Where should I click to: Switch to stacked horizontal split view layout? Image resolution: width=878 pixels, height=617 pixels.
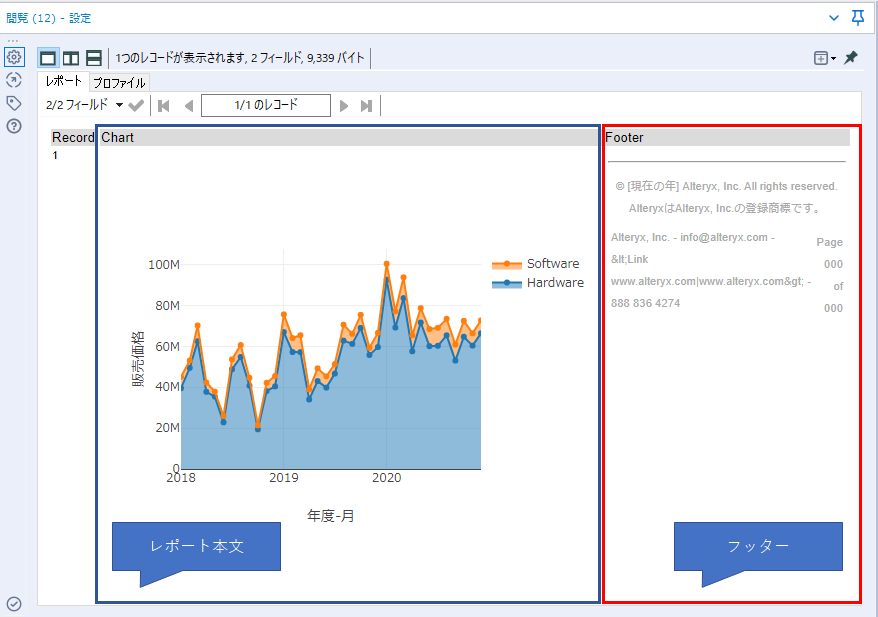(94, 58)
